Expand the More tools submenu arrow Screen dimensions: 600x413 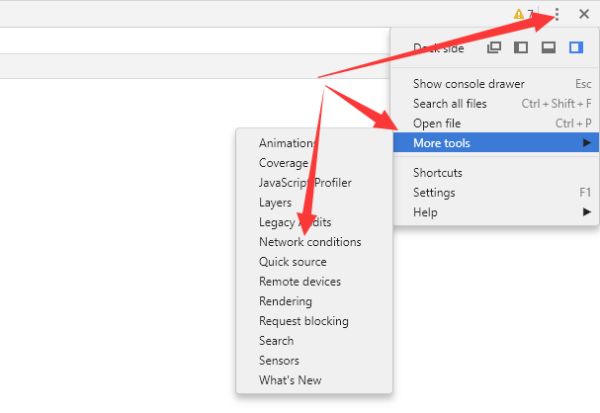(x=586, y=143)
